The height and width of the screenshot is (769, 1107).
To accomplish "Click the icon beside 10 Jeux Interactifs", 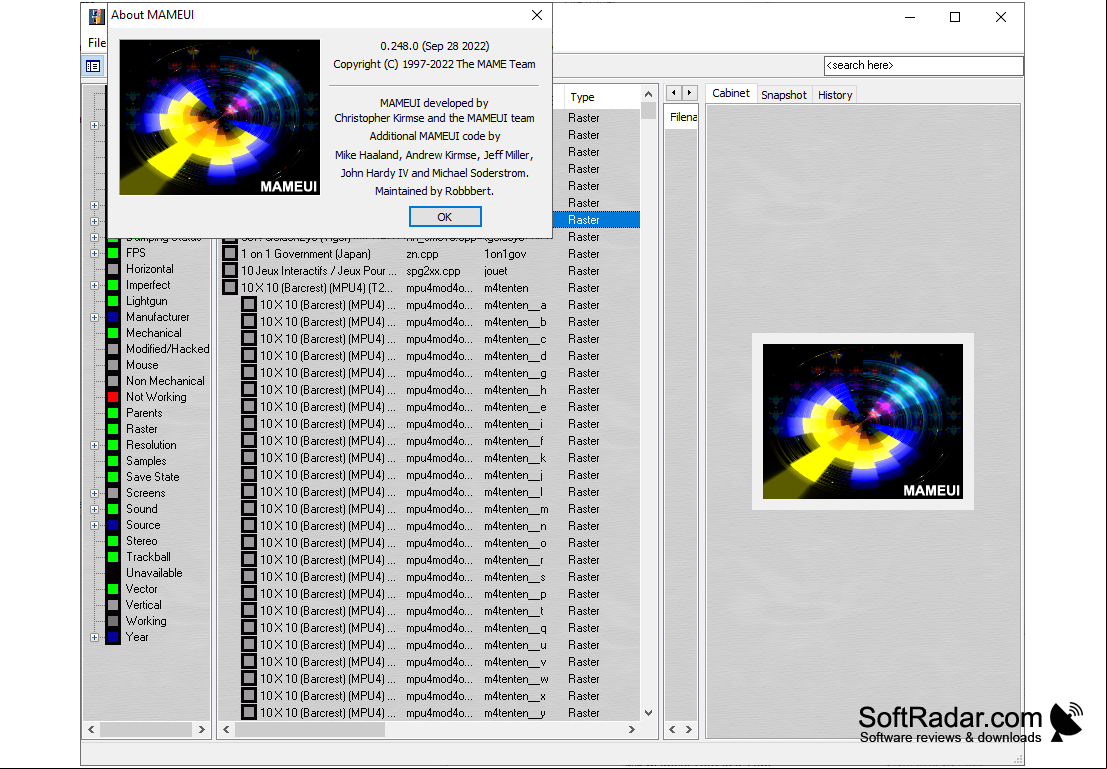I will point(229,270).
